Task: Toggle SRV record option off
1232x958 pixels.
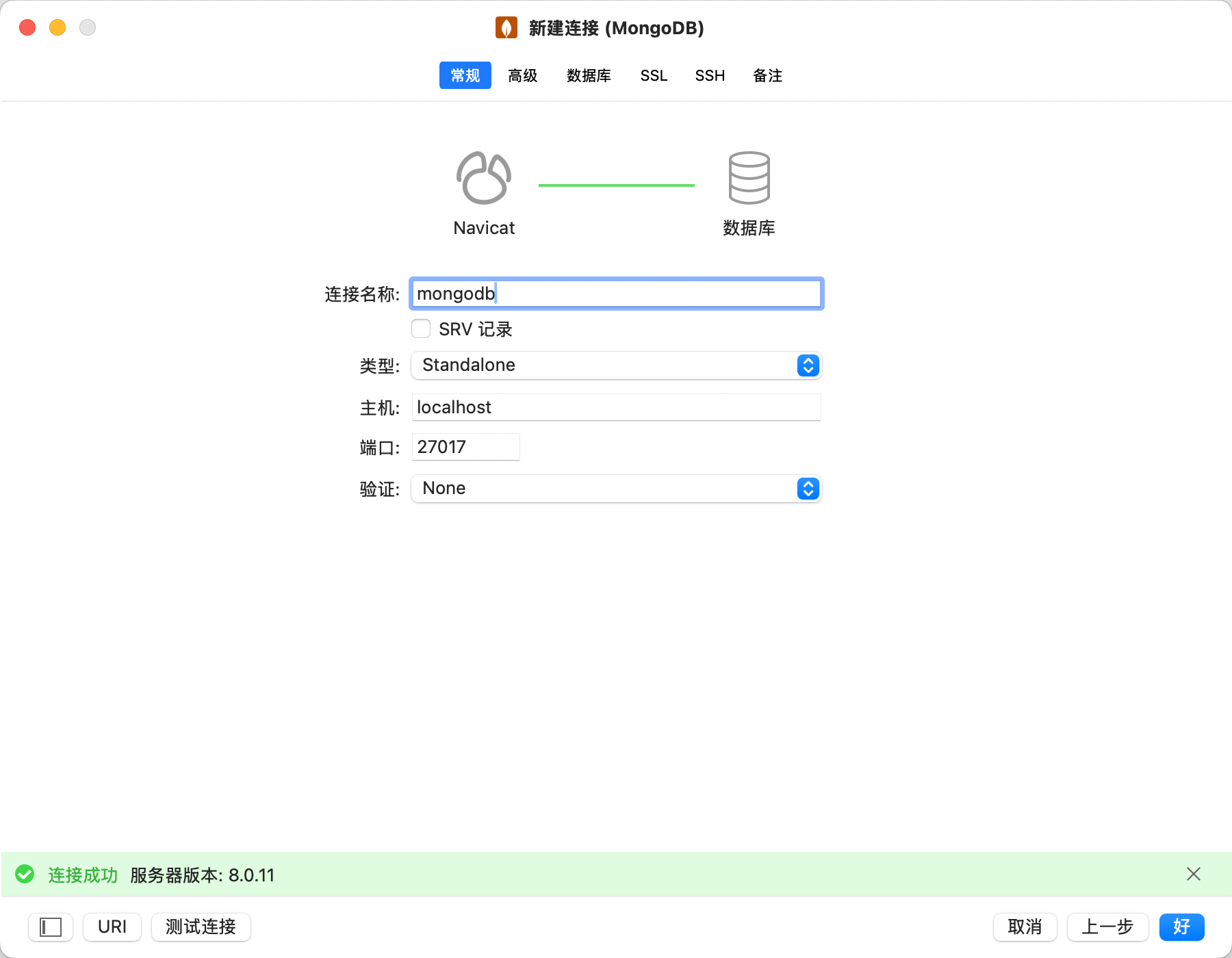Action: (x=420, y=328)
